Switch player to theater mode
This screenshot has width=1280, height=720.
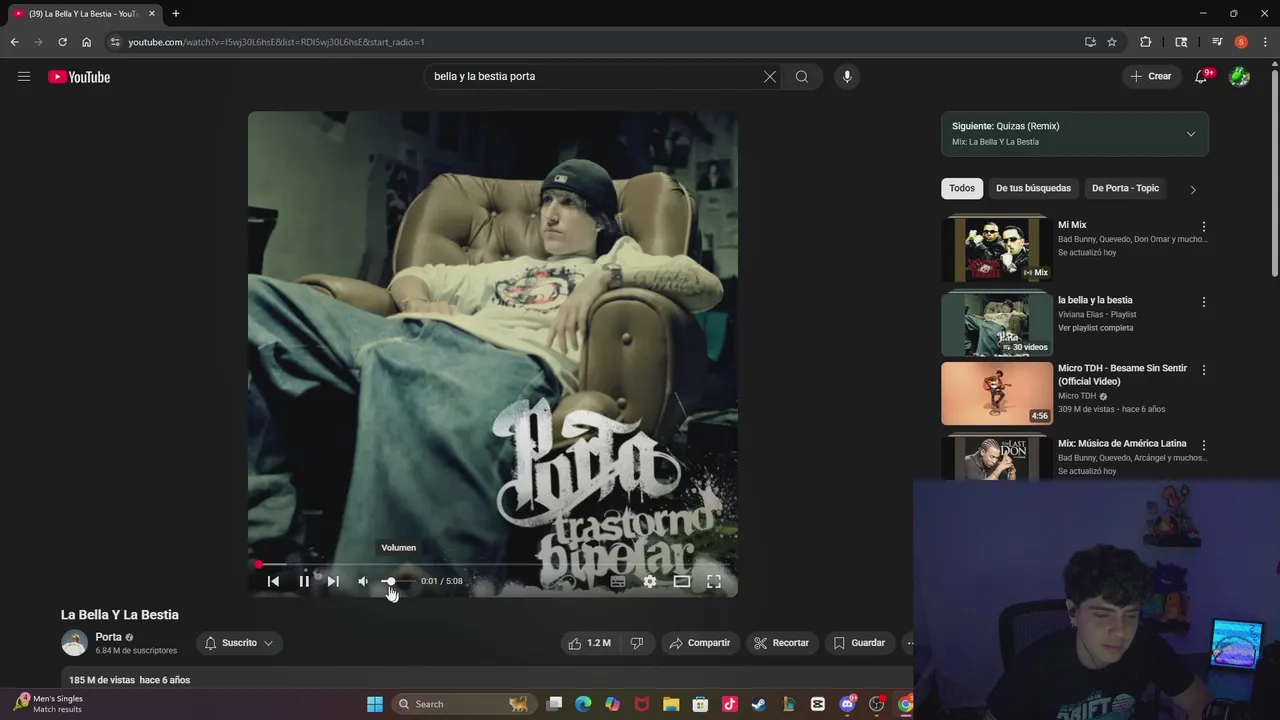(682, 581)
